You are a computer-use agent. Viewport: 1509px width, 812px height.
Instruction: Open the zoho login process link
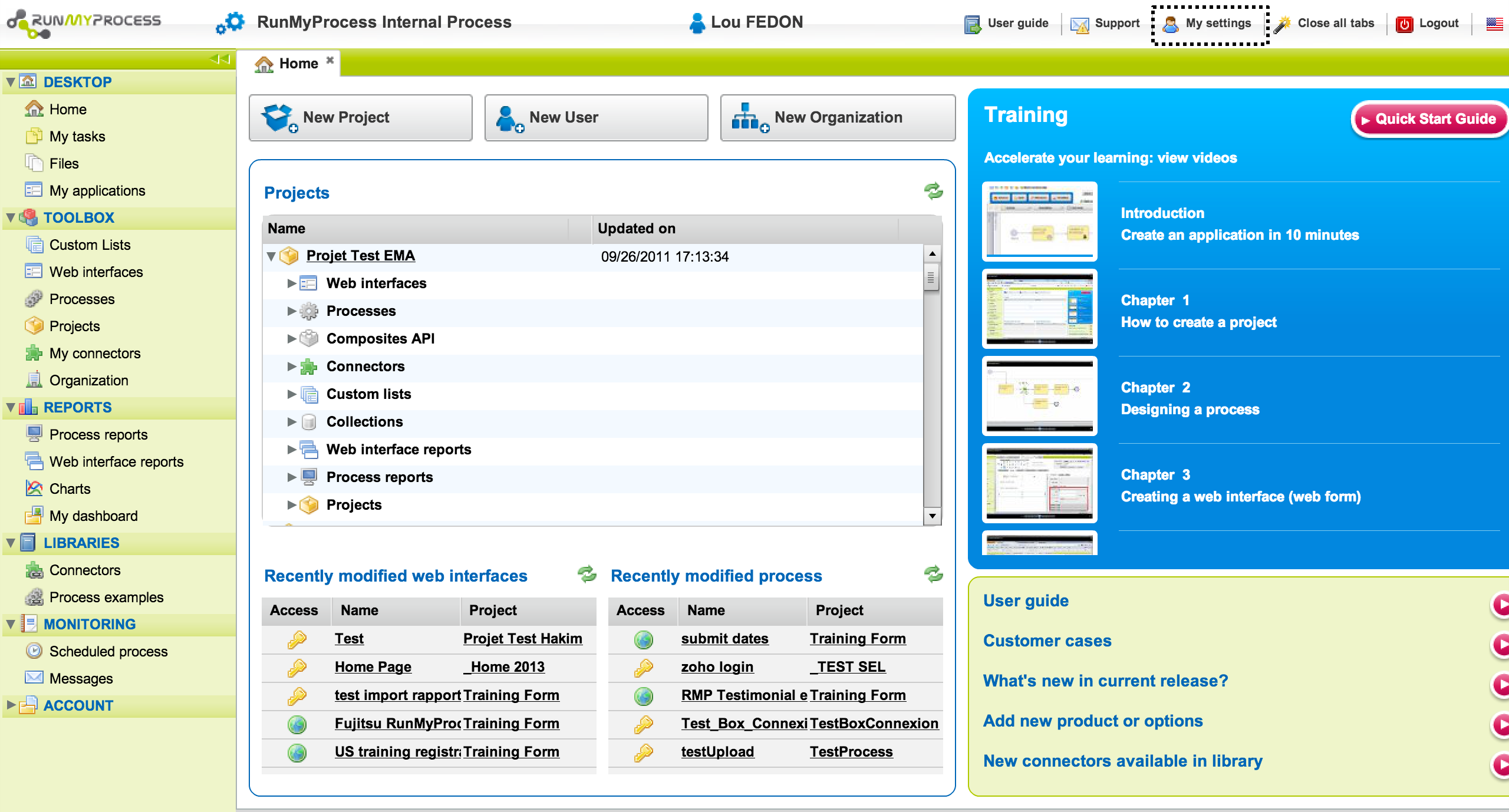point(717,667)
